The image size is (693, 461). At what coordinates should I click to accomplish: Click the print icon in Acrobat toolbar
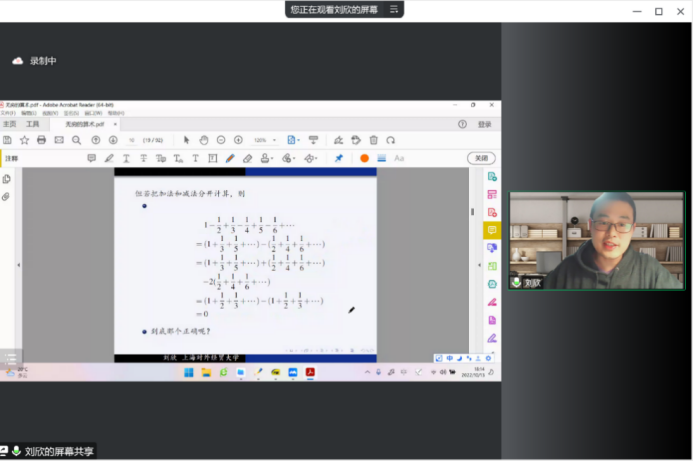pos(41,140)
